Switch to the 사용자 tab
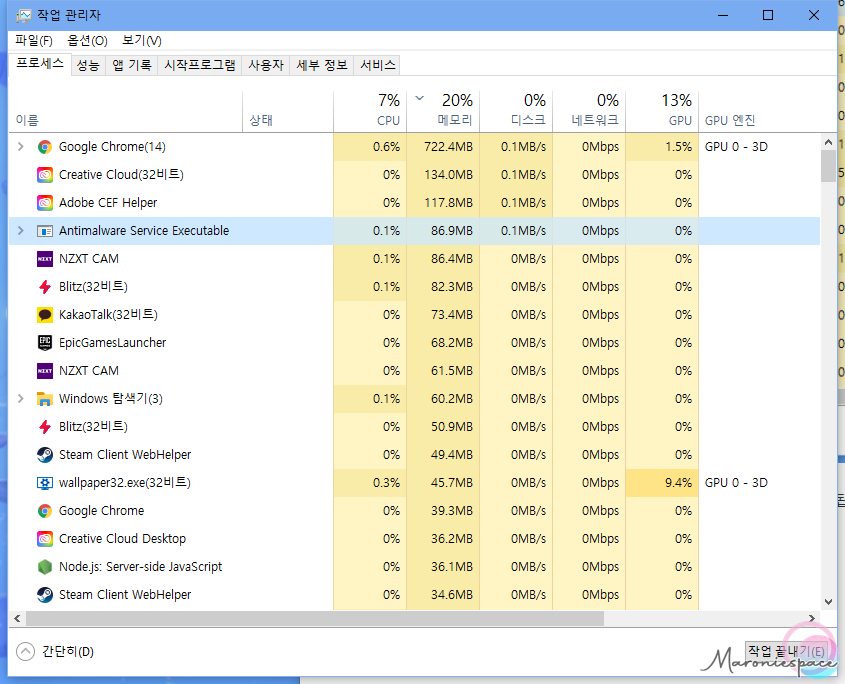This screenshot has width=845, height=684. (266, 65)
